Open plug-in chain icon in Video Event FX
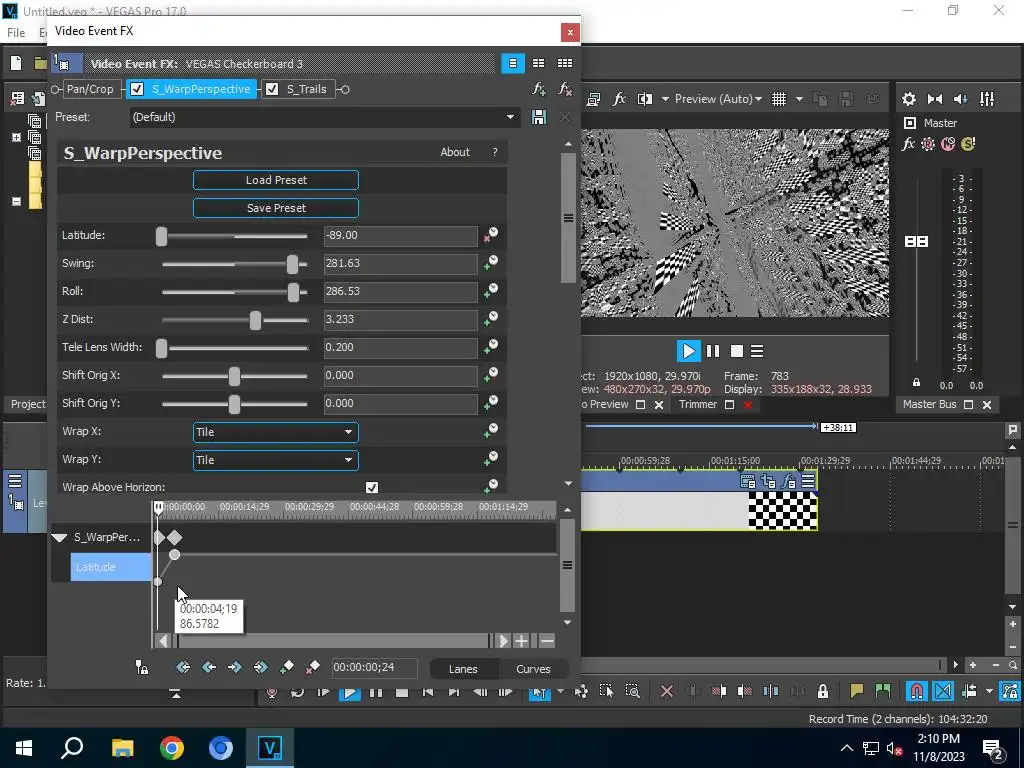The image size is (1024, 768). pyautogui.click(x=538, y=89)
